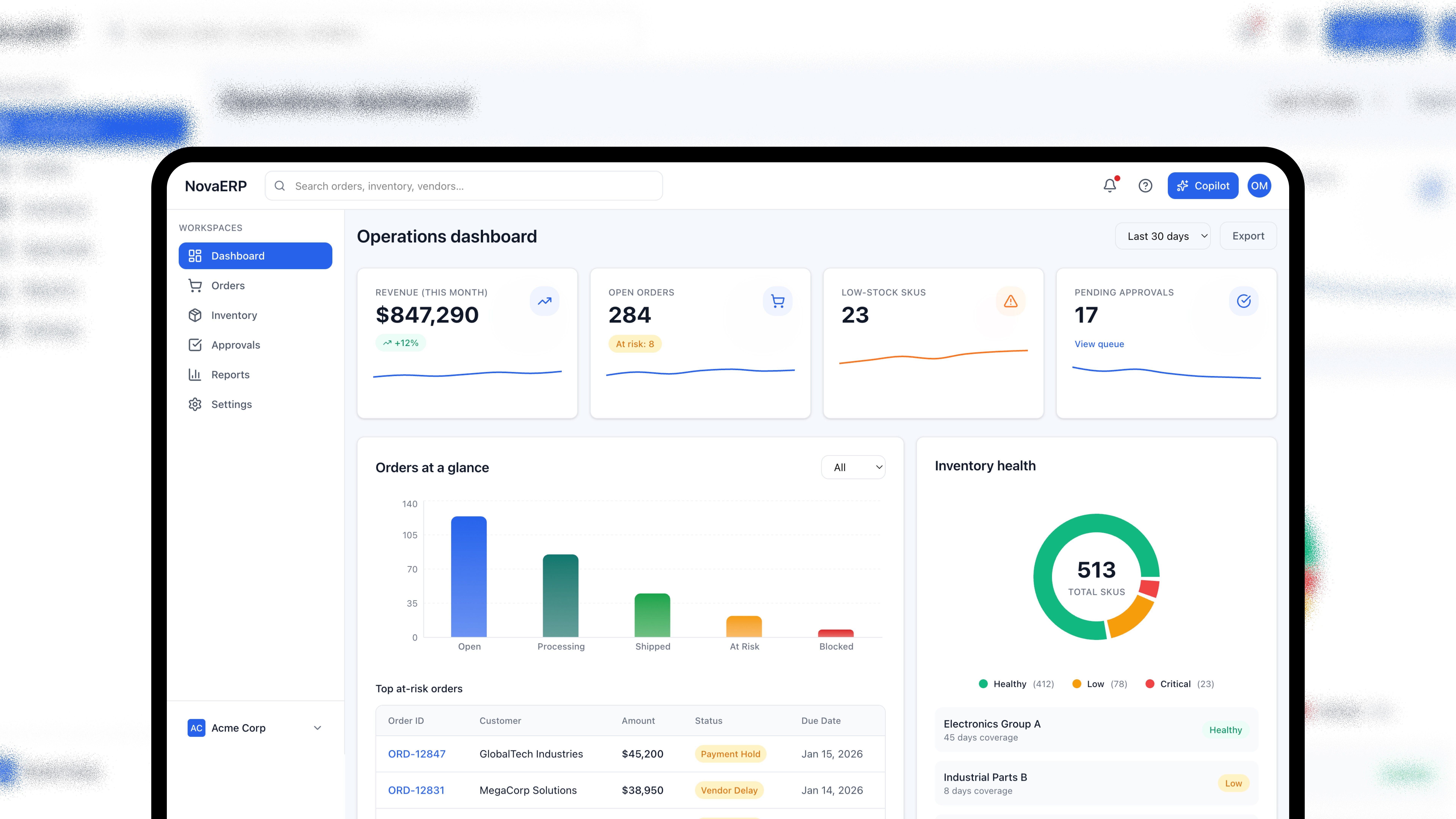Click the low-stock warning triangle icon

pyautogui.click(x=1011, y=301)
